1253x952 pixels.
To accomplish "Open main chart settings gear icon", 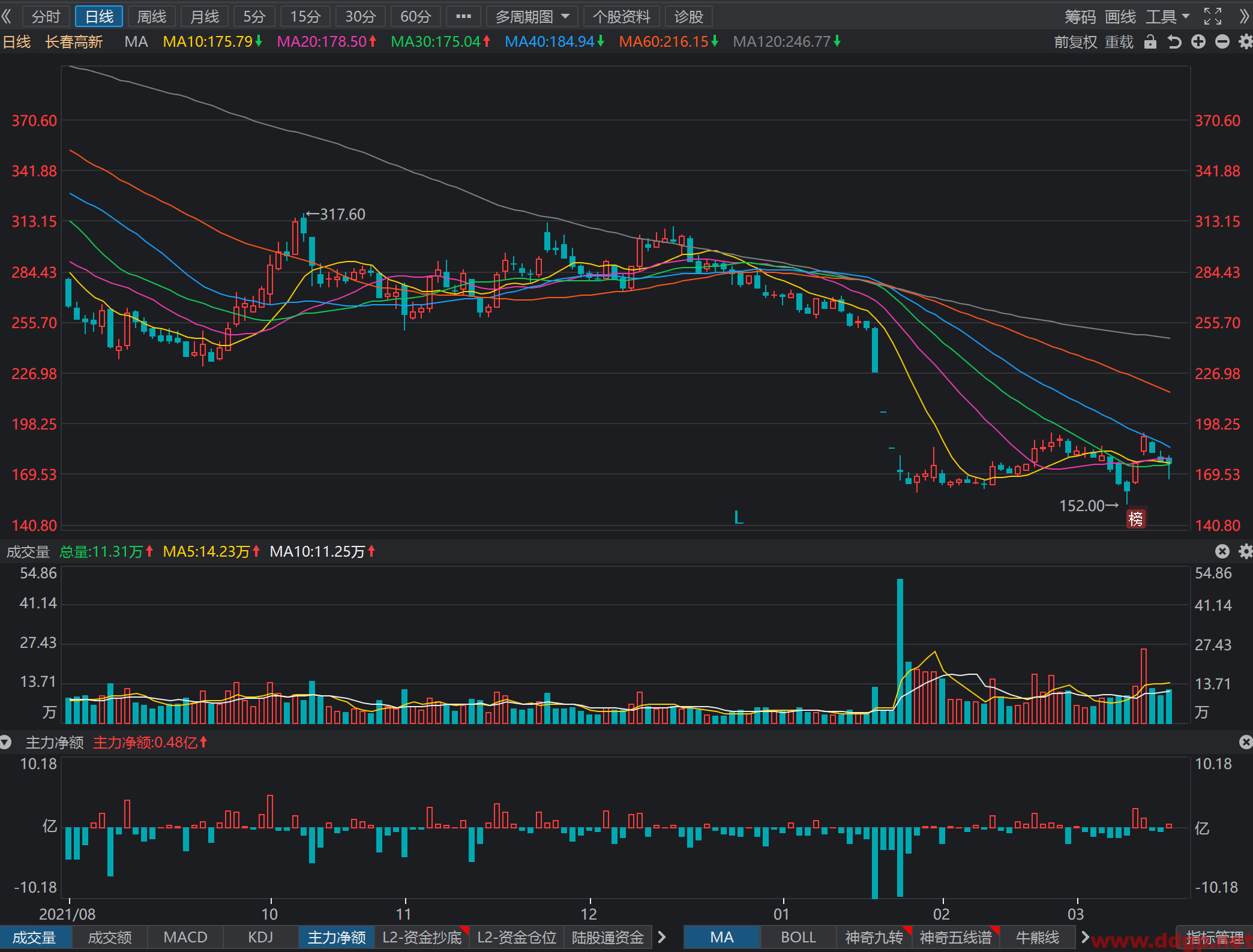I will [x=1246, y=42].
